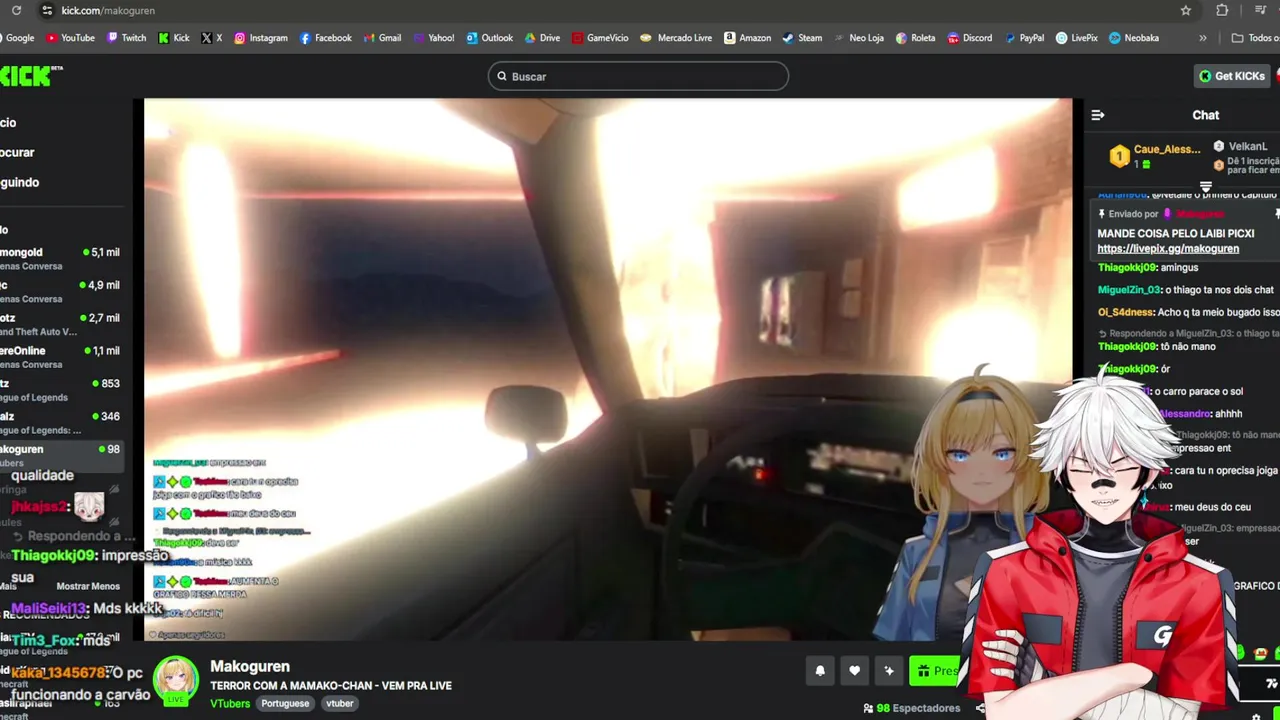The image size is (1280, 720).
Task: Open the VTubers category link
Action: point(230,703)
